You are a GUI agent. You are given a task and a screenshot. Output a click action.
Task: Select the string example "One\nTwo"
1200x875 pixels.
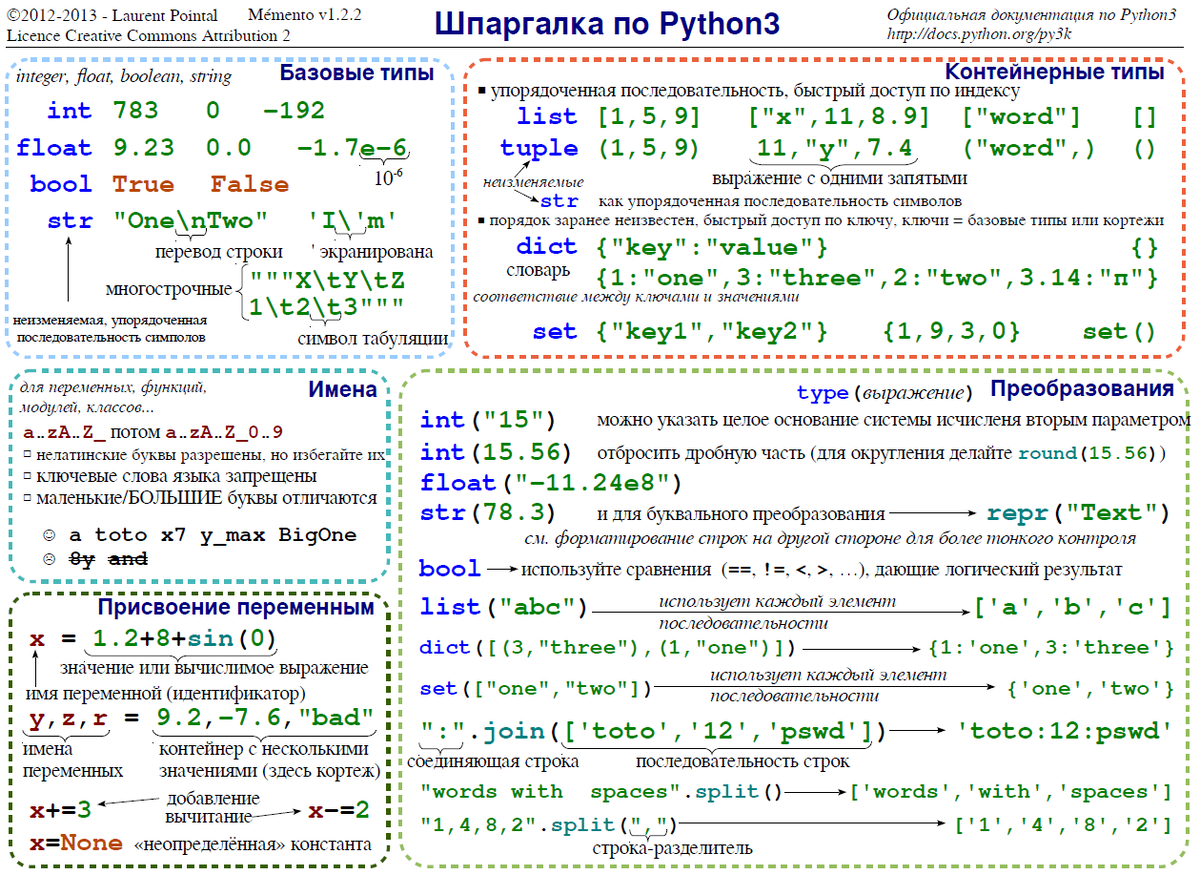coord(191,220)
